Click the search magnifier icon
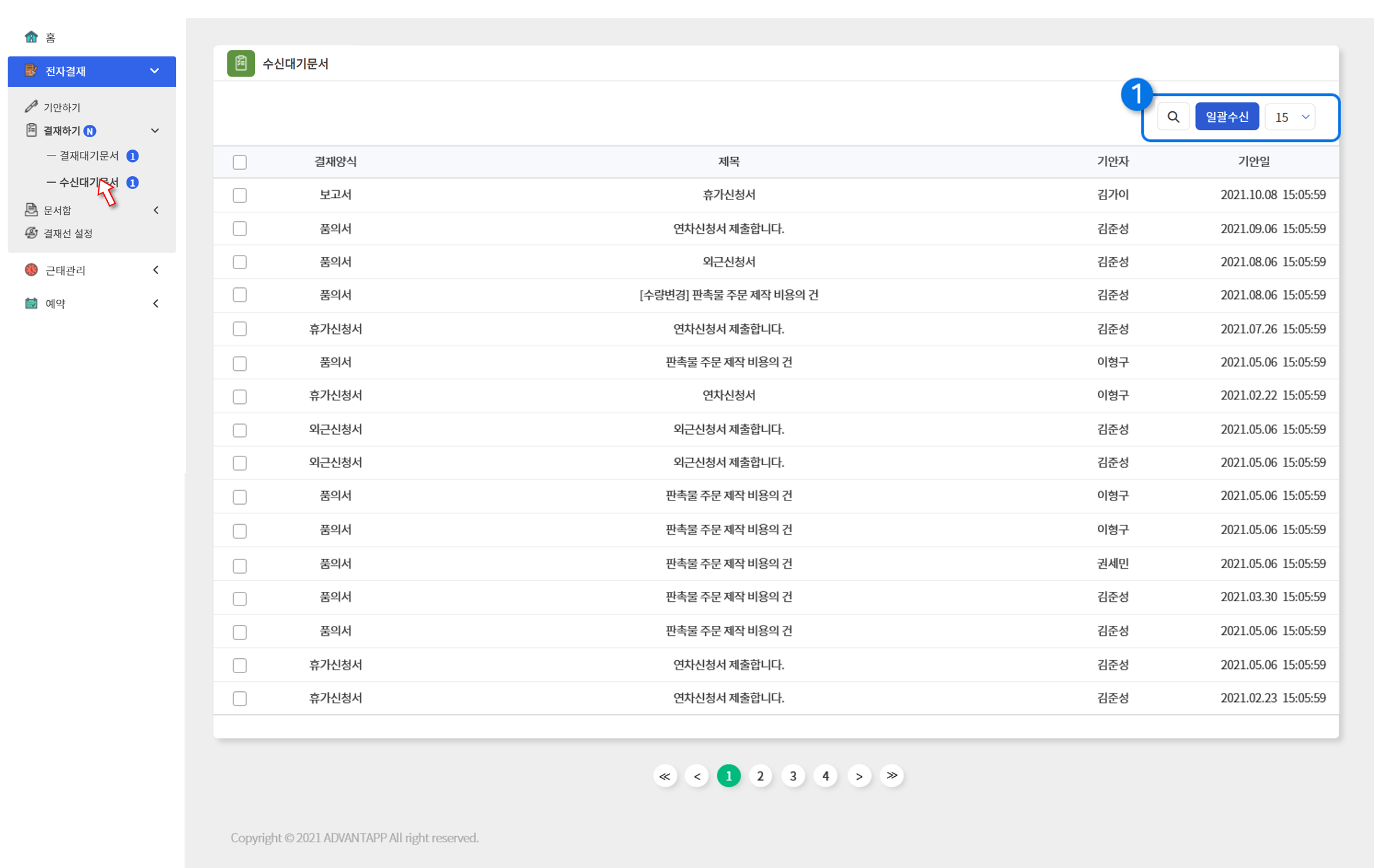Image resolution: width=1374 pixels, height=868 pixels. (x=1173, y=117)
